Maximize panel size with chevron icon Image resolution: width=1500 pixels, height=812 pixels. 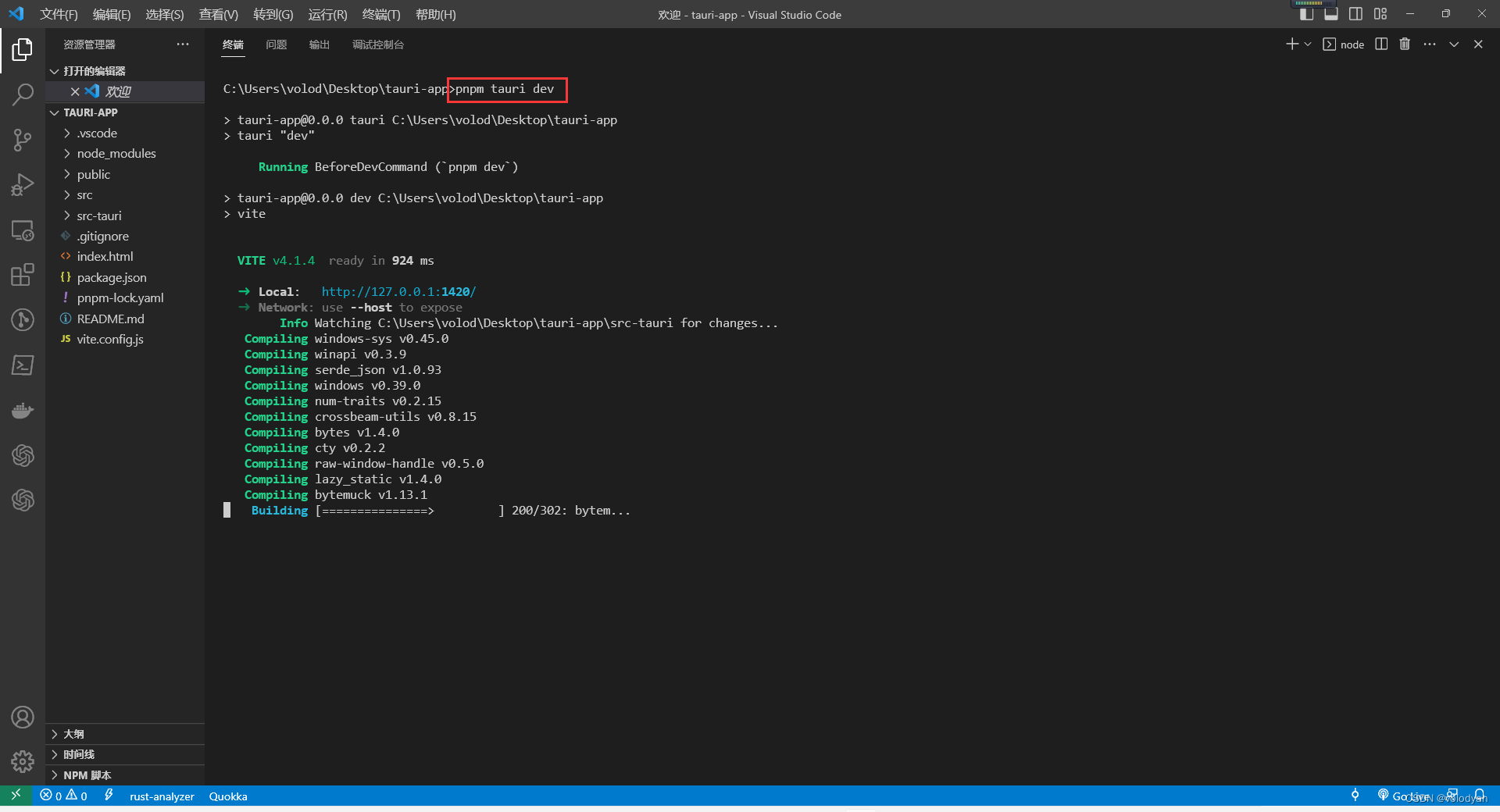1454,45
